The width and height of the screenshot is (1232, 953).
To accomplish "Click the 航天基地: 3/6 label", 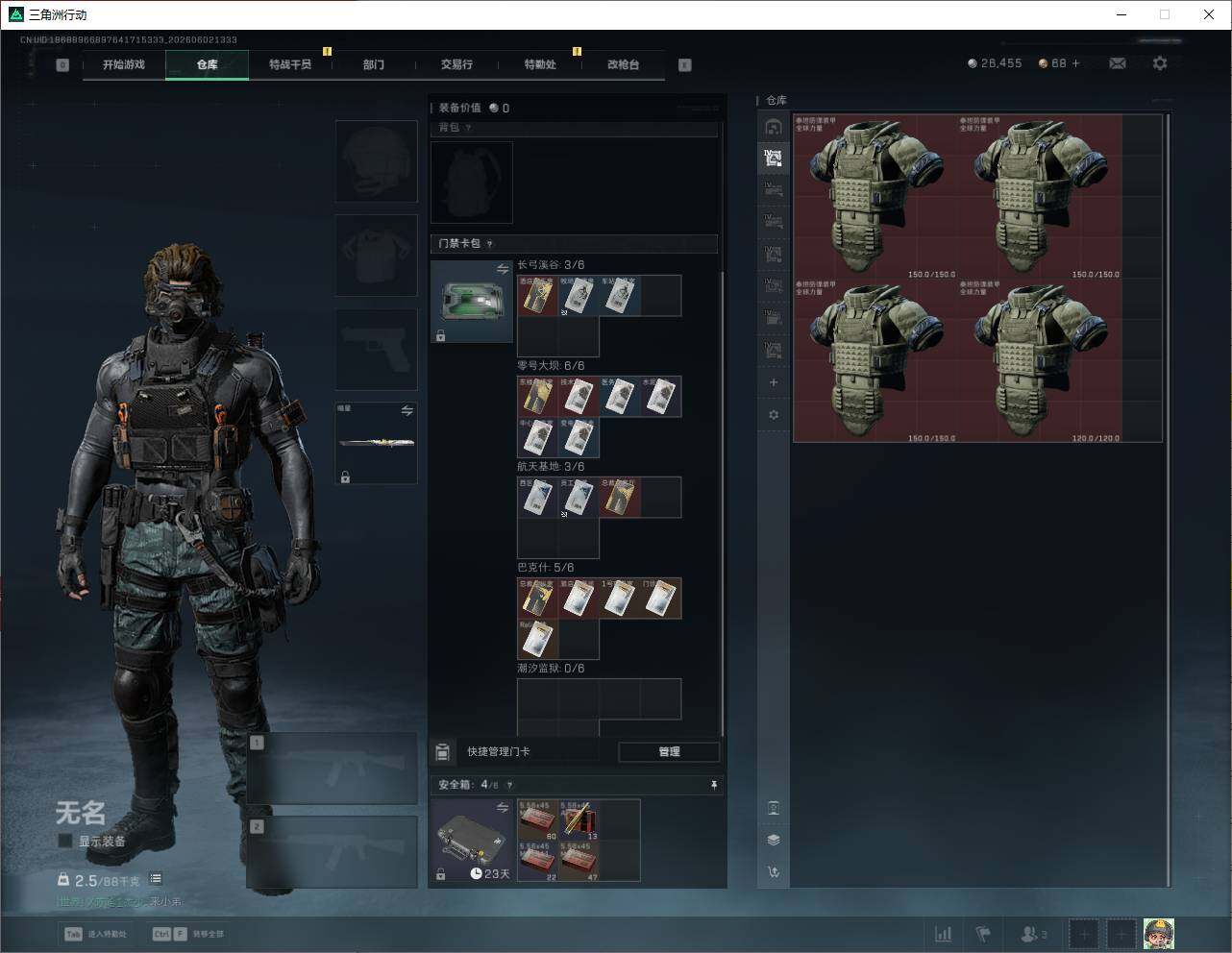I will point(551,467).
